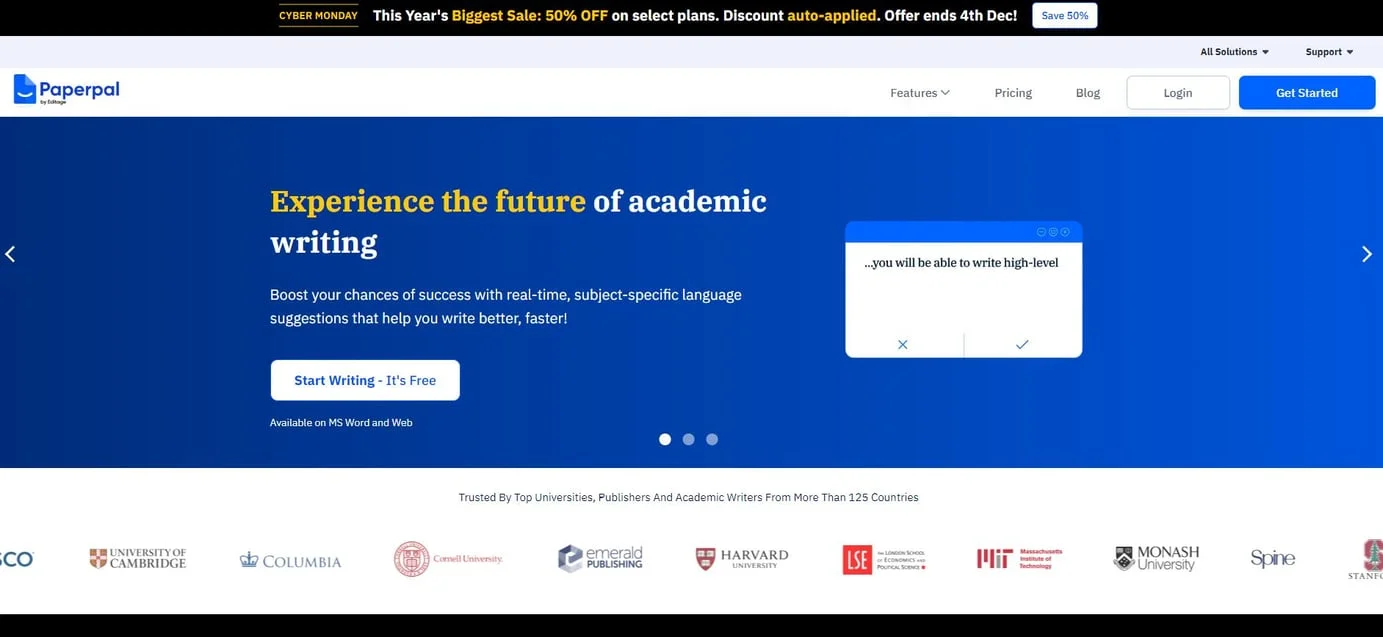The height and width of the screenshot is (637, 1383).
Task: Click the Cornell University logo
Action: [x=448, y=559]
